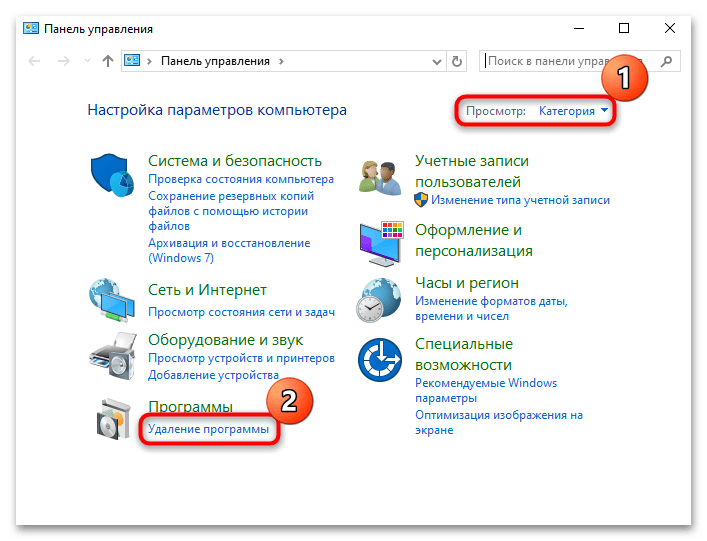
Task: Click the Настройка параметров компьютера heading
Action: pyautogui.click(x=217, y=110)
